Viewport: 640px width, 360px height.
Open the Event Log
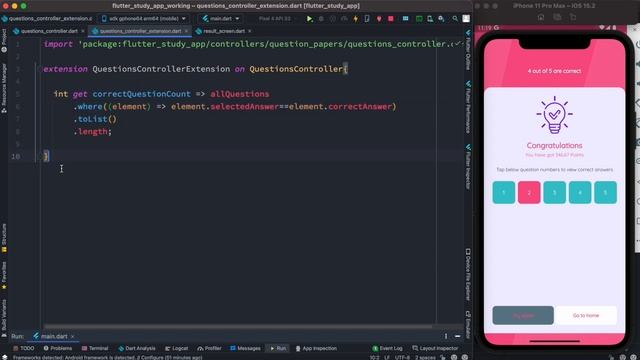(387, 348)
